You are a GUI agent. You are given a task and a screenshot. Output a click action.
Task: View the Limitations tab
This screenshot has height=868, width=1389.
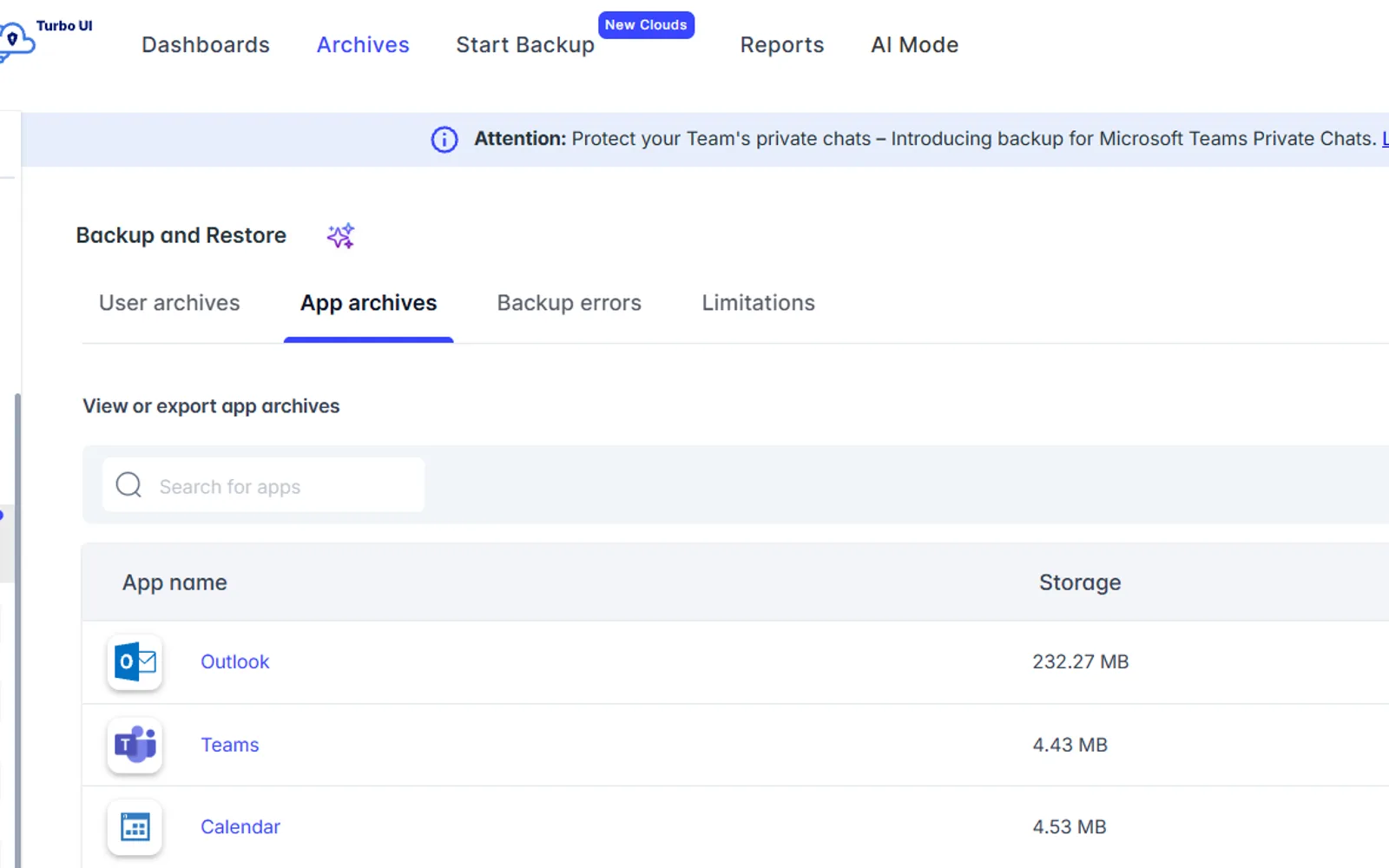tap(759, 303)
